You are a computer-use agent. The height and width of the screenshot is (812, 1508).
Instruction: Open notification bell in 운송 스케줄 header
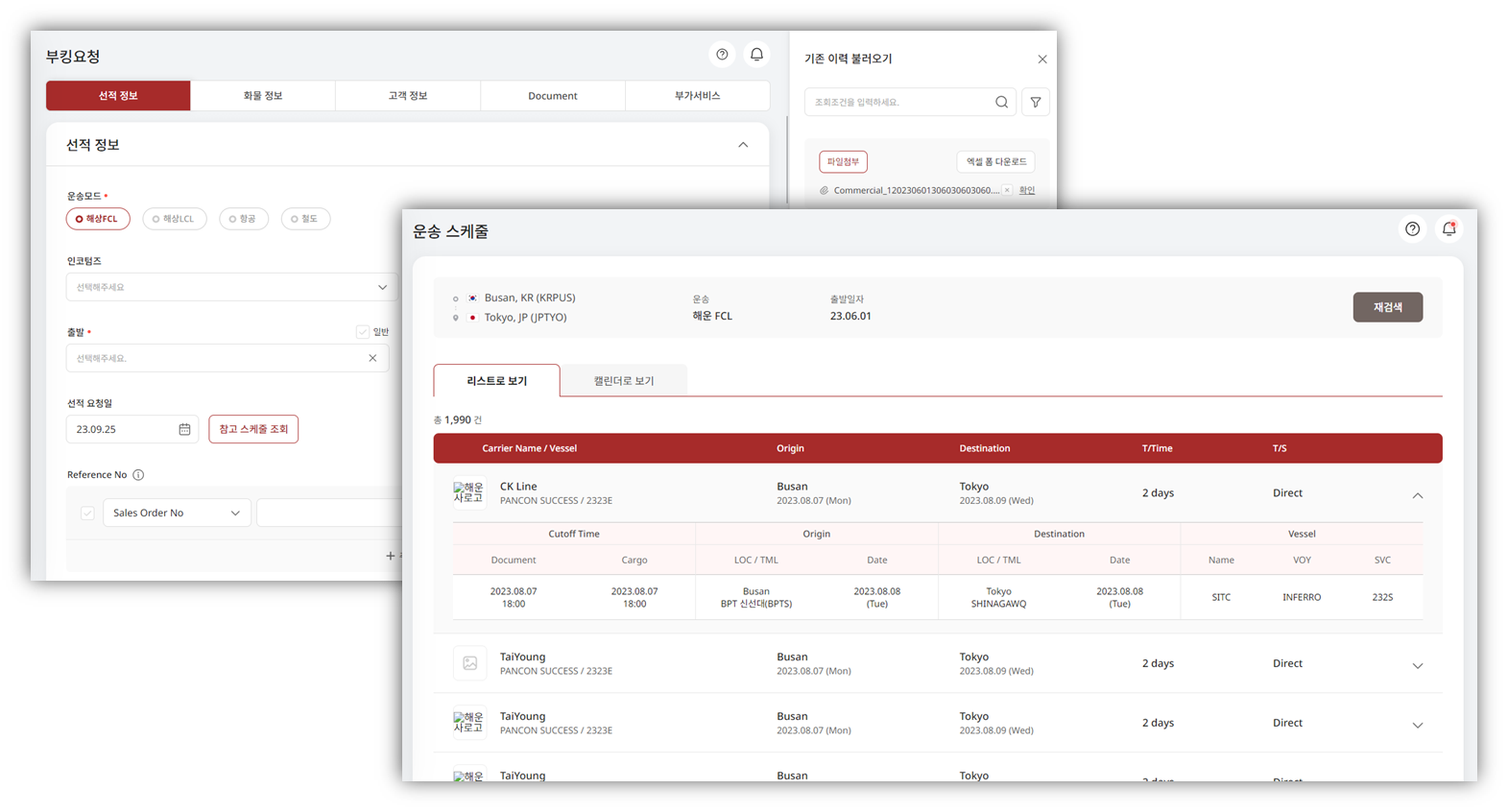(1449, 228)
